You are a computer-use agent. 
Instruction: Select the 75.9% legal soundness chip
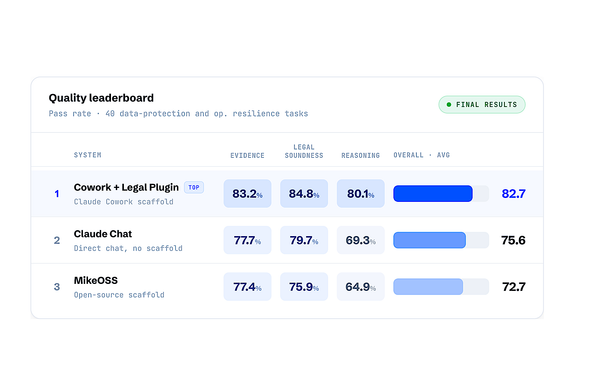coord(304,287)
